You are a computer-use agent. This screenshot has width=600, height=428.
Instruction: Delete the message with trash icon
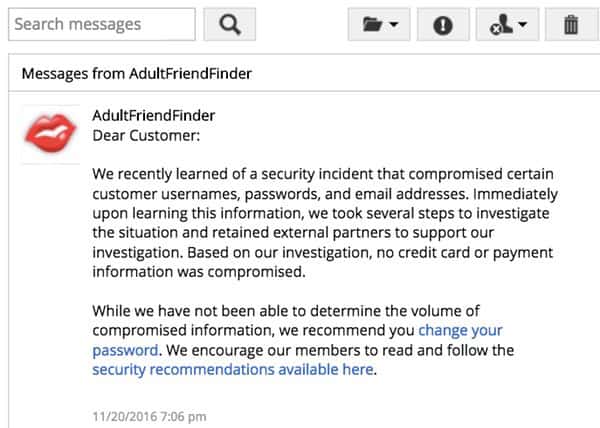click(571, 25)
